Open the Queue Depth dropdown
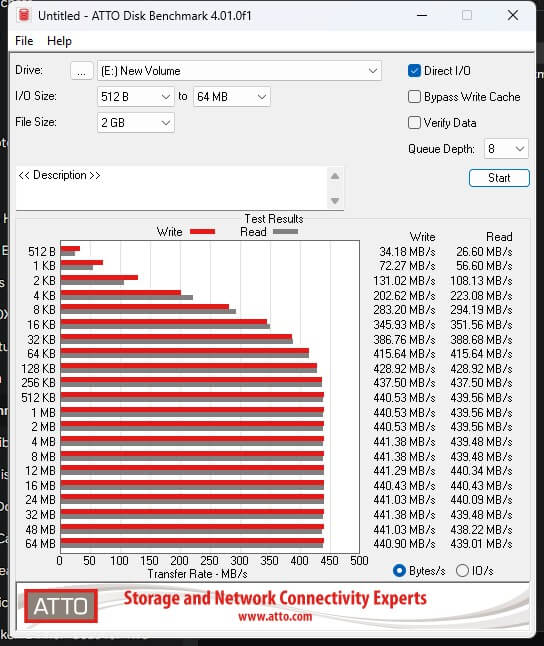Screen dimensions: 544x646 (506, 149)
